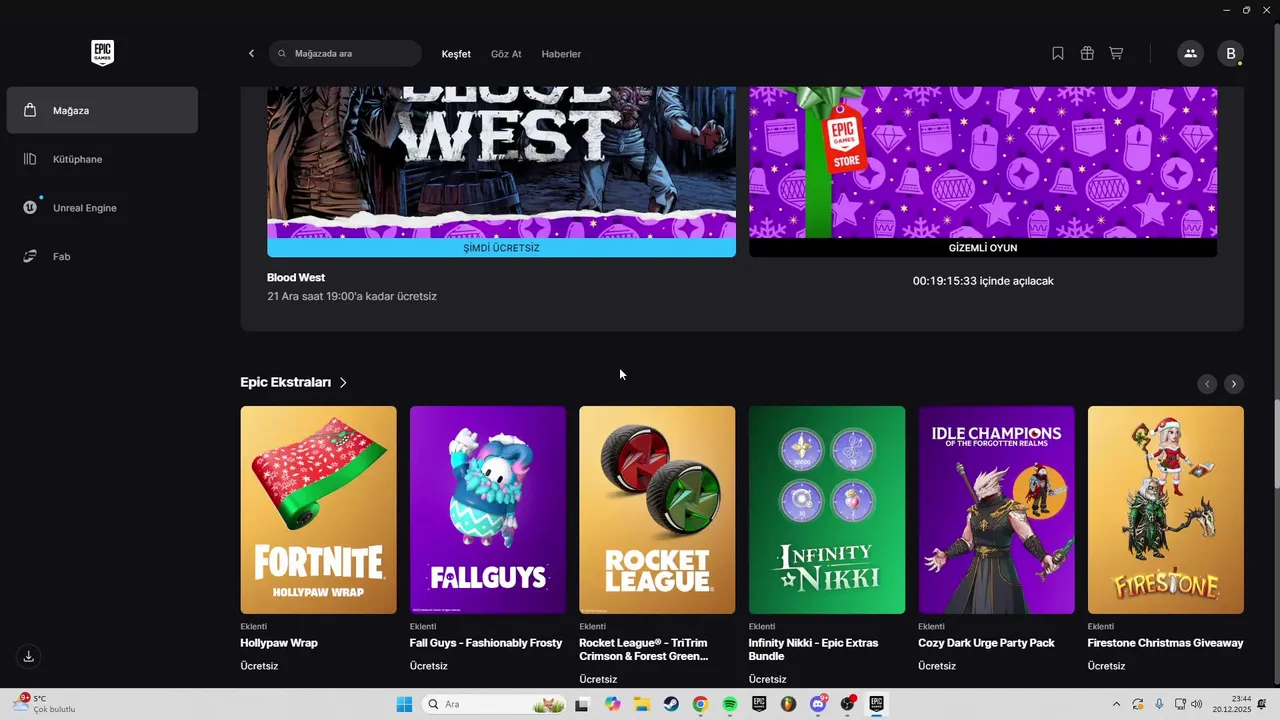Open Steam from the taskbar

tap(671, 704)
